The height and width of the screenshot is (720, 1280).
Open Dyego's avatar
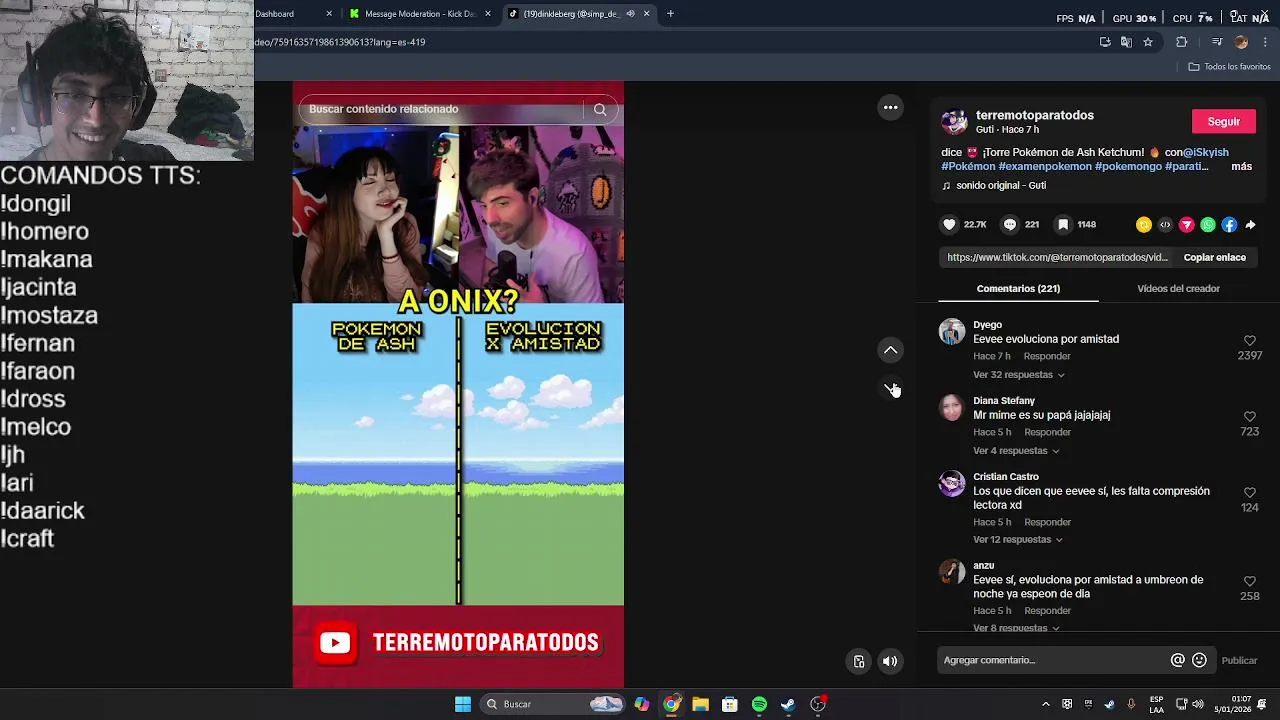pos(952,332)
